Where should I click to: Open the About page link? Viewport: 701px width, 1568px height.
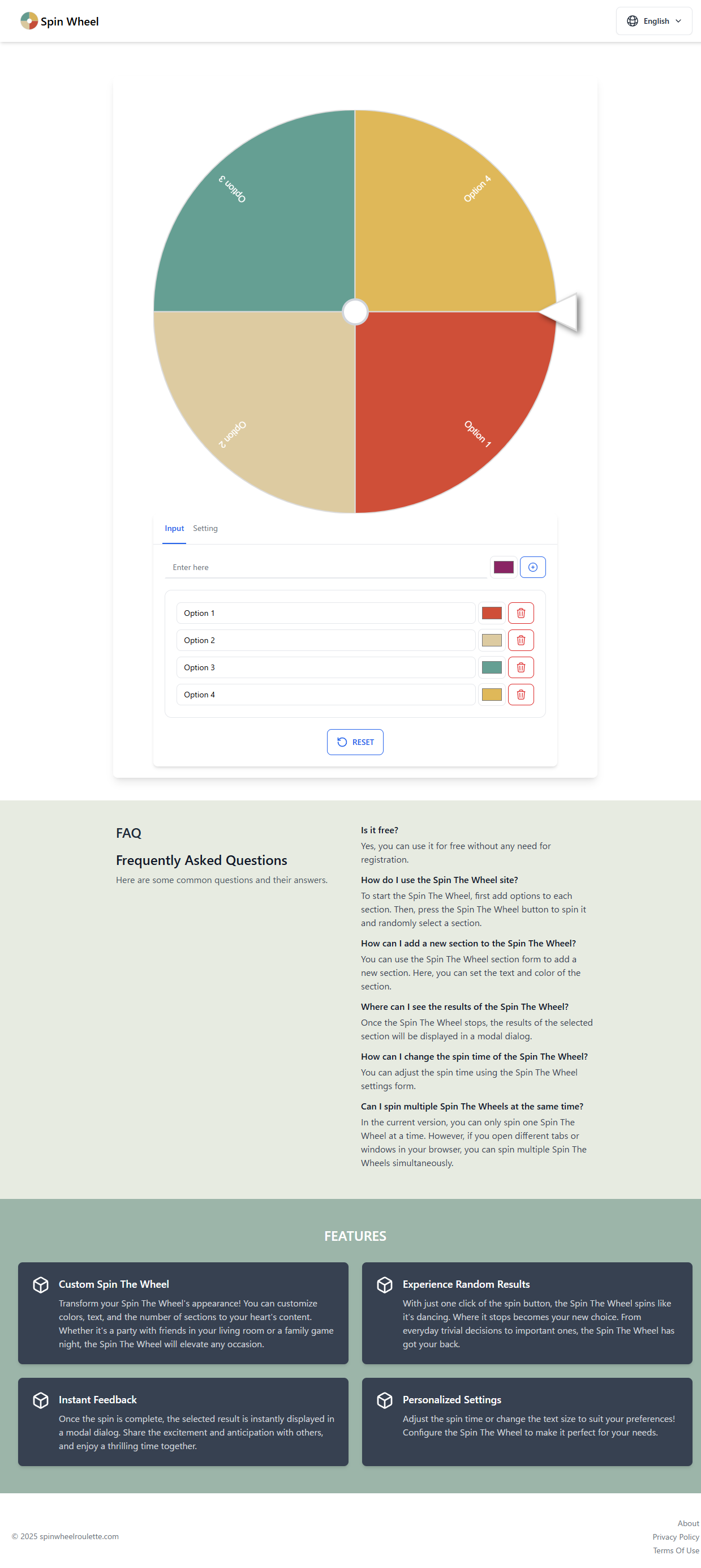click(688, 1523)
